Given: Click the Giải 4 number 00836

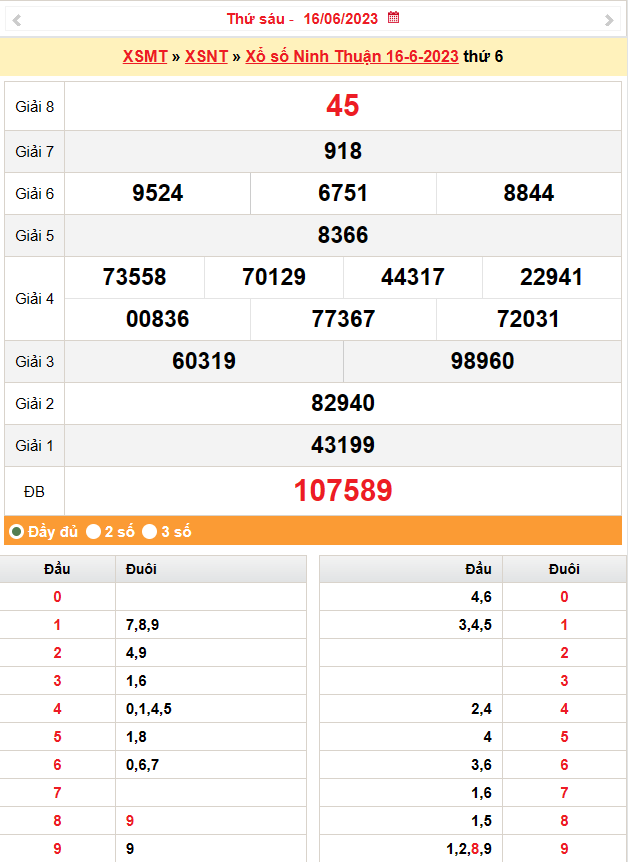Looking at the screenshot, I should point(157,320).
